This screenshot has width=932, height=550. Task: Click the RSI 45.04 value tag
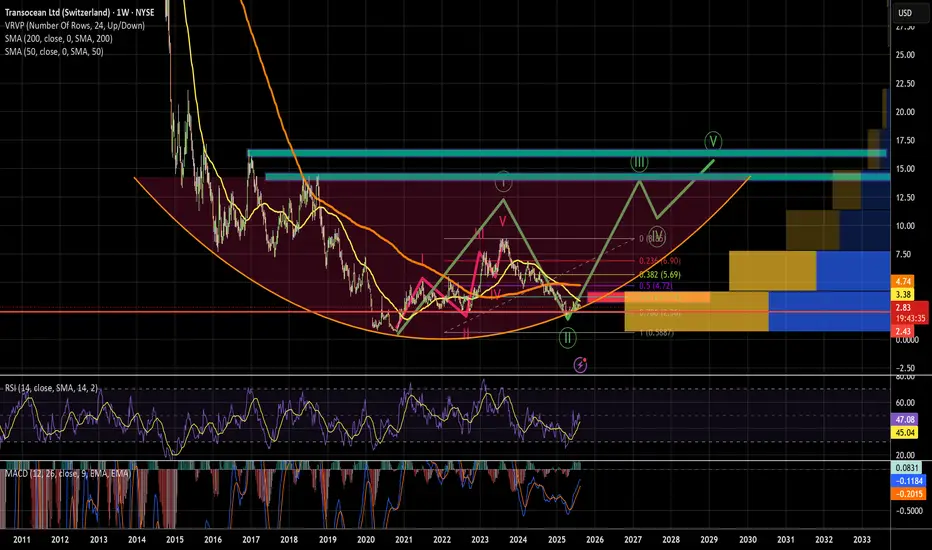click(905, 432)
